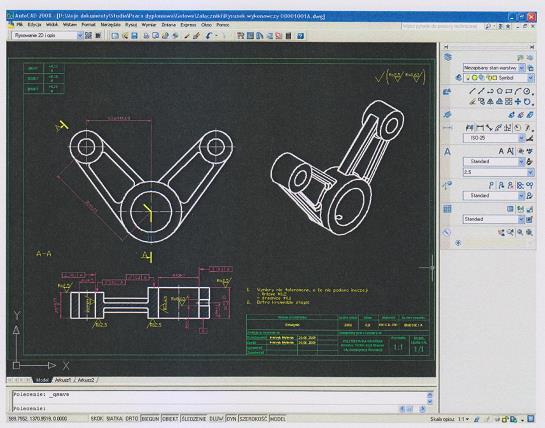Open the Pomoc menu

pyautogui.click(x=222, y=25)
